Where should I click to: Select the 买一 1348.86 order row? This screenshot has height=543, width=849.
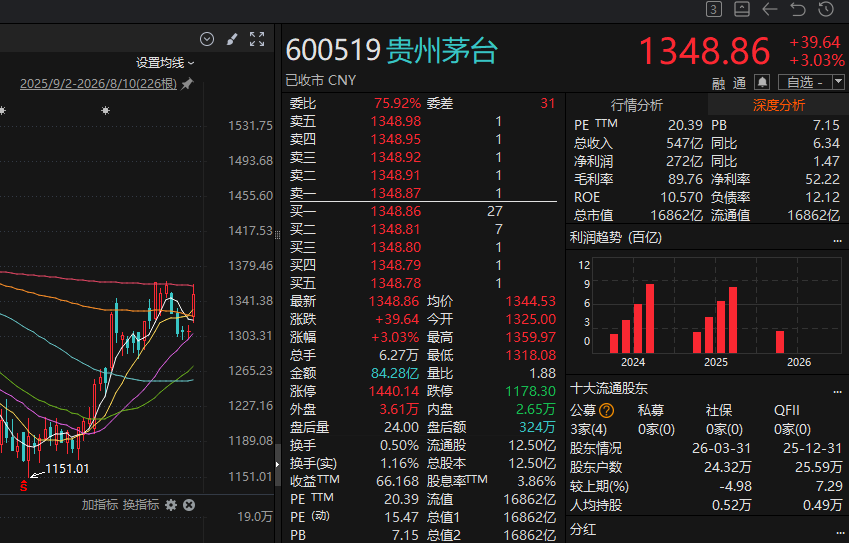click(x=423, y=211)
